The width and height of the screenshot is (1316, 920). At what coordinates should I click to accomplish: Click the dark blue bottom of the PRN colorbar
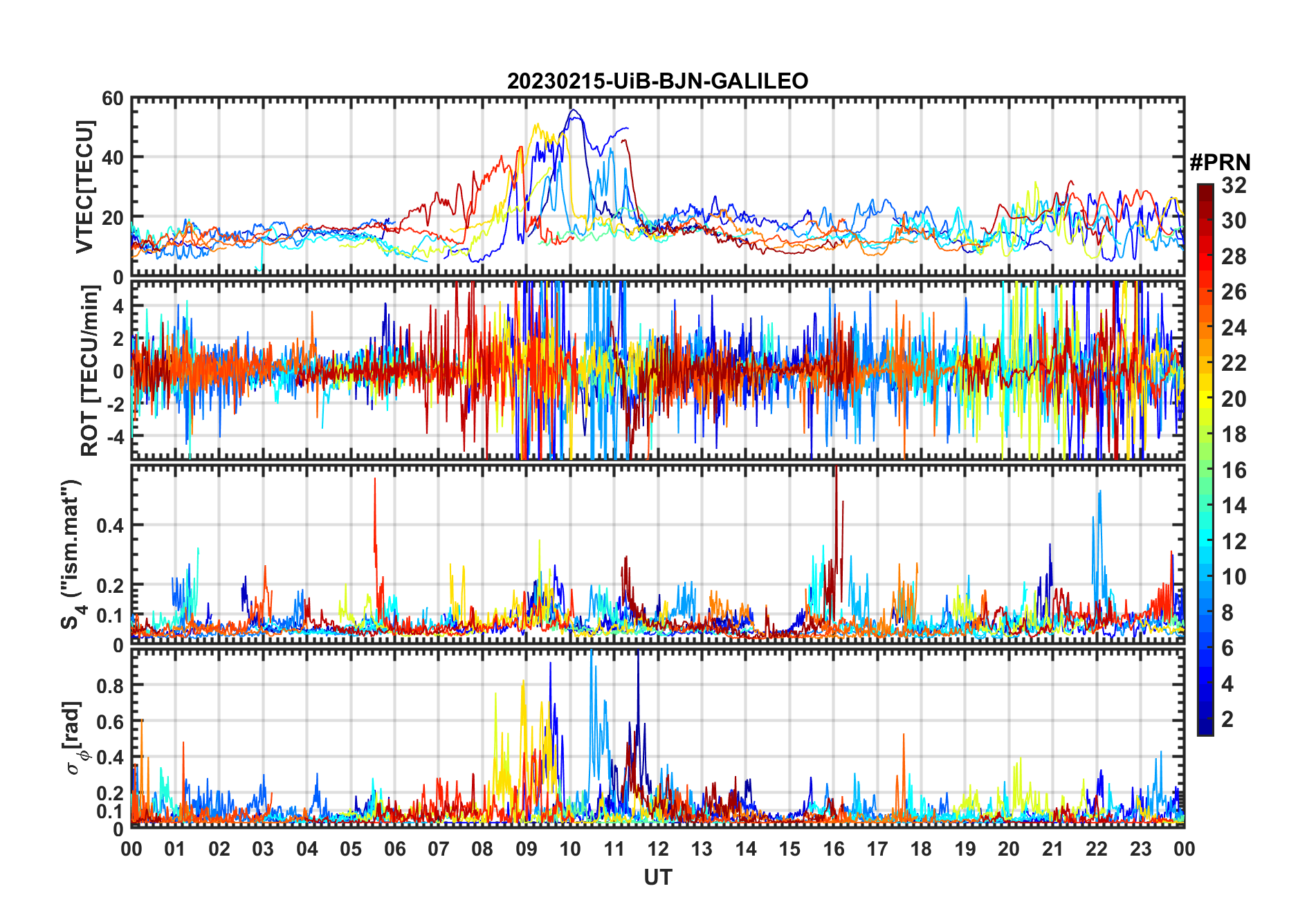[1205, 728]
